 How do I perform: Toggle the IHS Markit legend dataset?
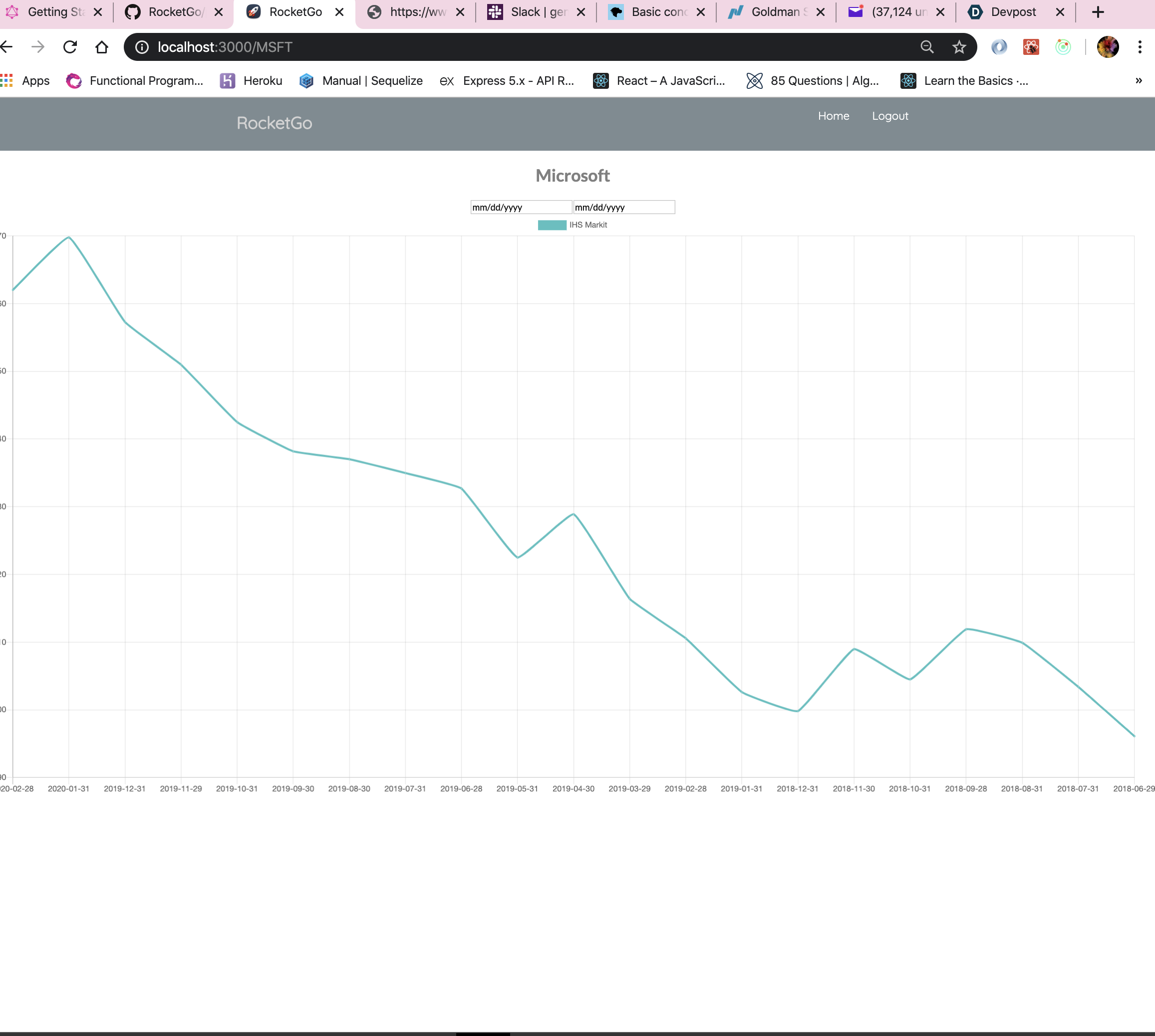[x=572, y=225]
